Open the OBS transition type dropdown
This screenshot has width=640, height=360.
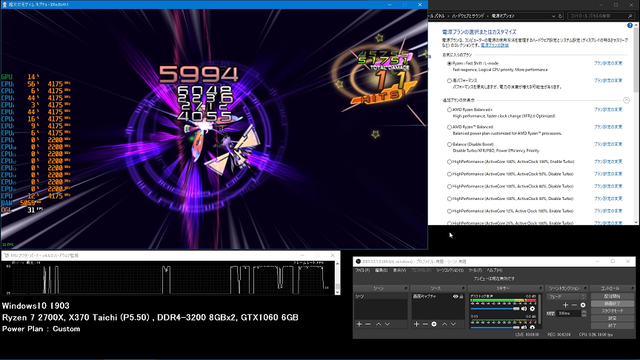(x=567, y=297)
